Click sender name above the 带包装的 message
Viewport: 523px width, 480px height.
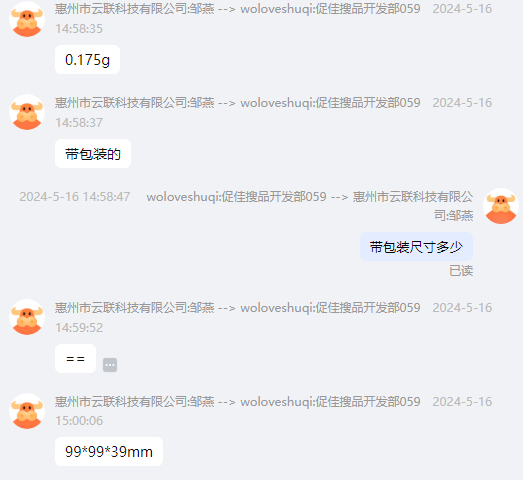[x=237, y=103]
